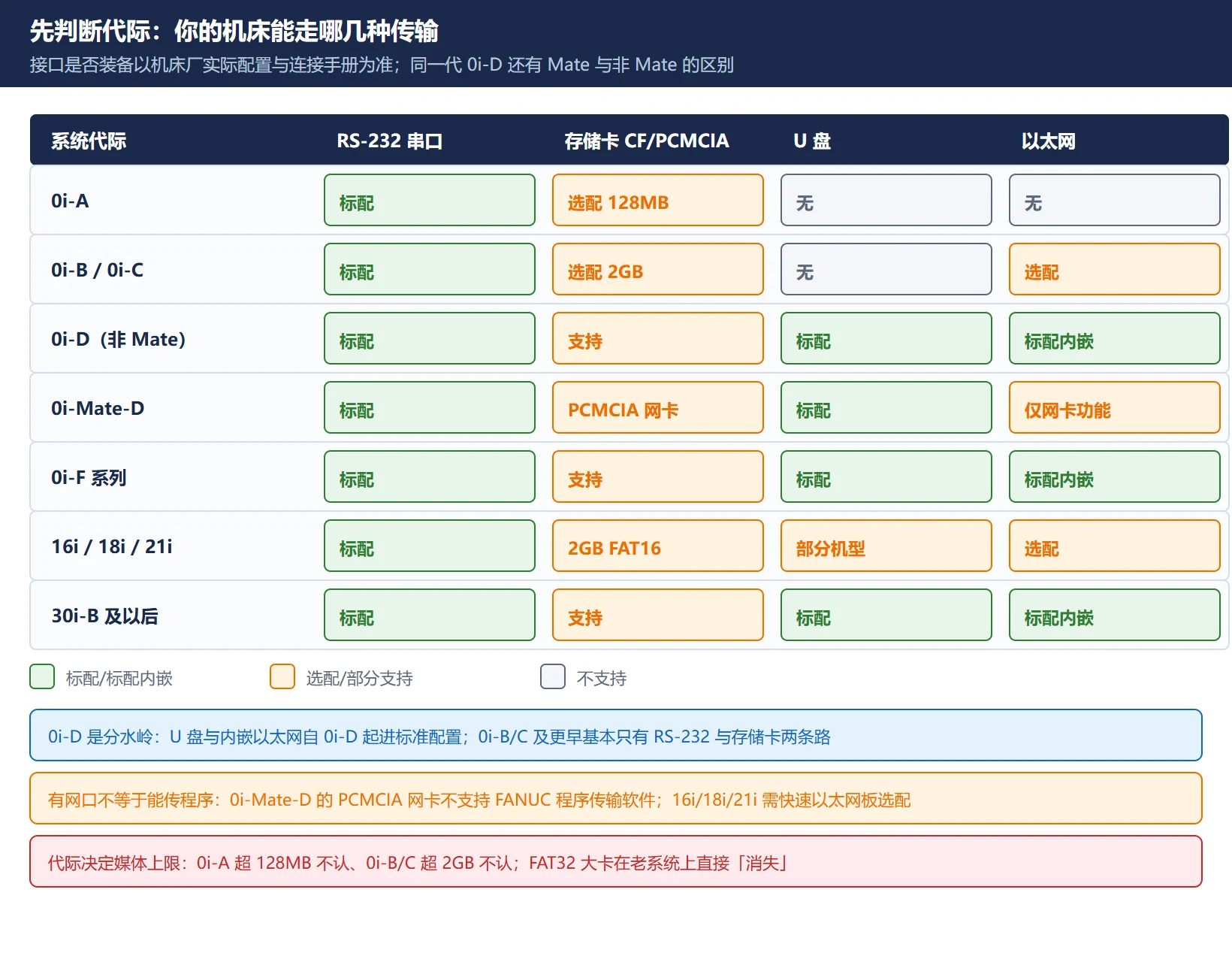
Task: Click the PCMCIA 网卡 cell
Action: coord(658,407)
